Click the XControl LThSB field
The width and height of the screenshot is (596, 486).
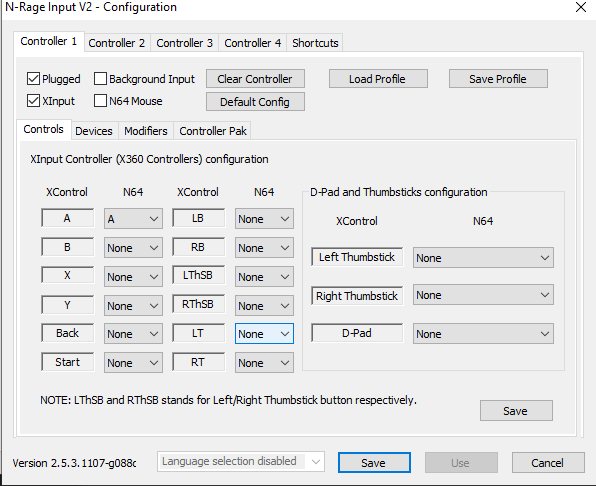click(198, 275)
